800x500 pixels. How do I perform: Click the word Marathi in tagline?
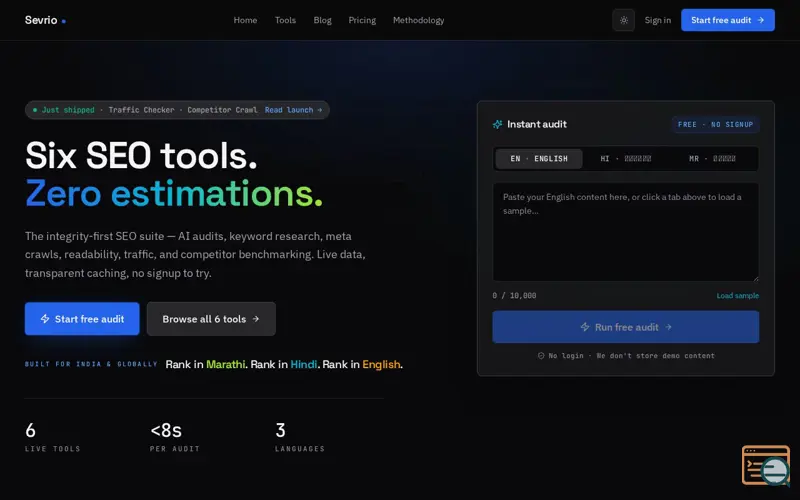pos(226,364)
